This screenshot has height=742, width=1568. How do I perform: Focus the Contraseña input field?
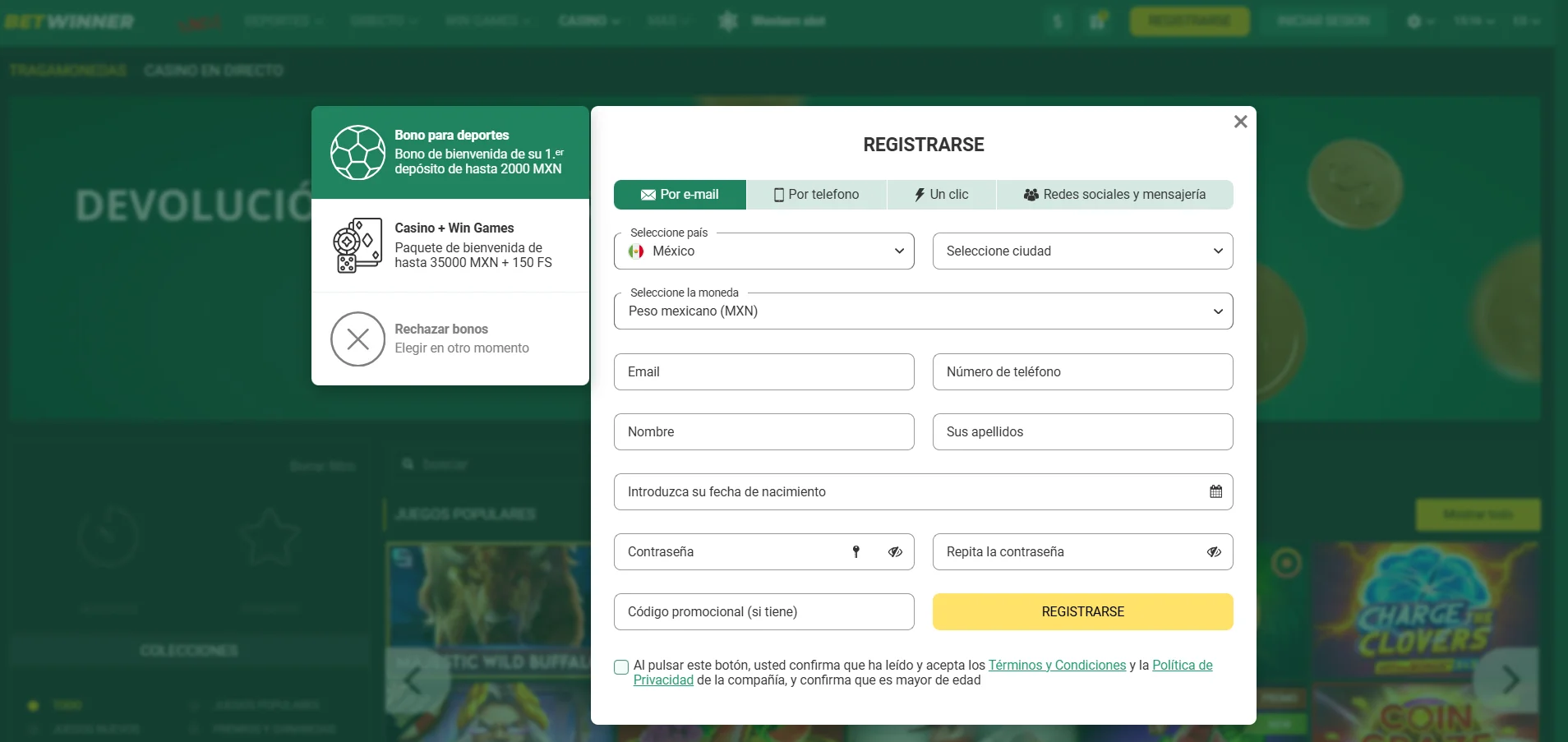click(763, 551)
